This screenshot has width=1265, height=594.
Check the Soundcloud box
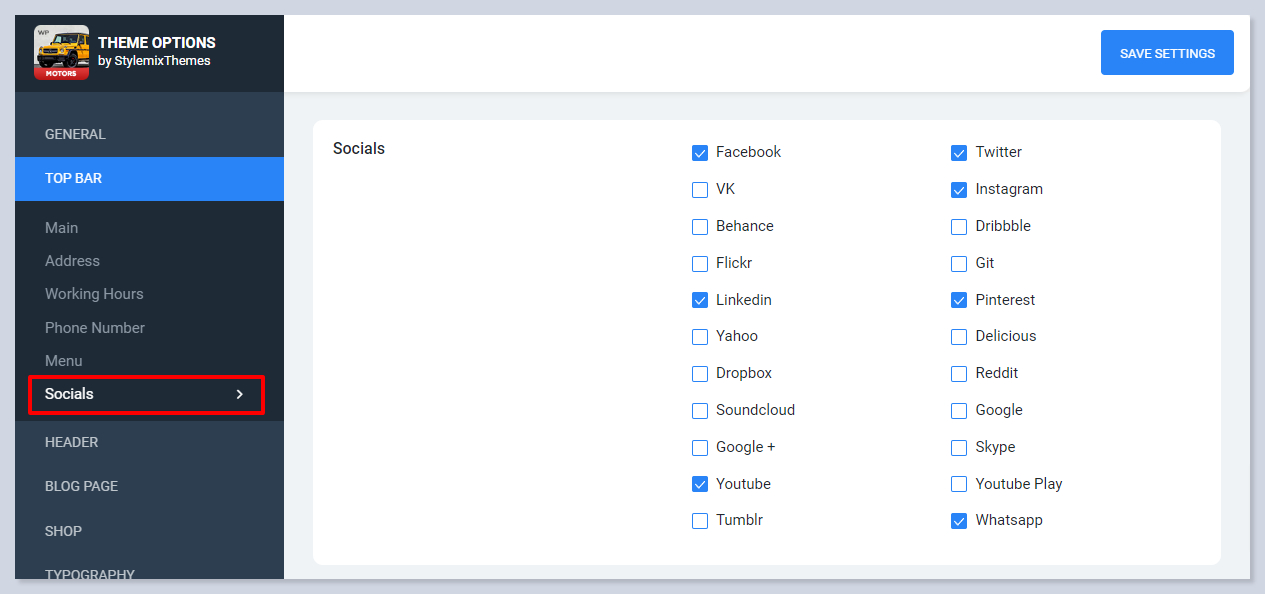(x=700, y=411)
